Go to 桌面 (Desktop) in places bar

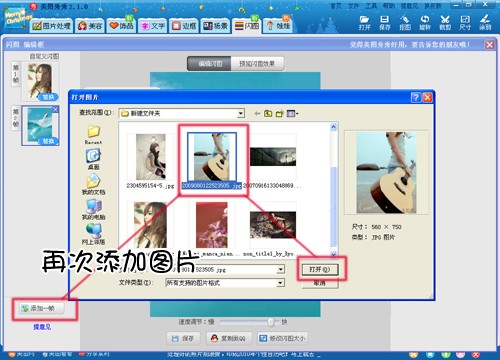click(93, 159)
